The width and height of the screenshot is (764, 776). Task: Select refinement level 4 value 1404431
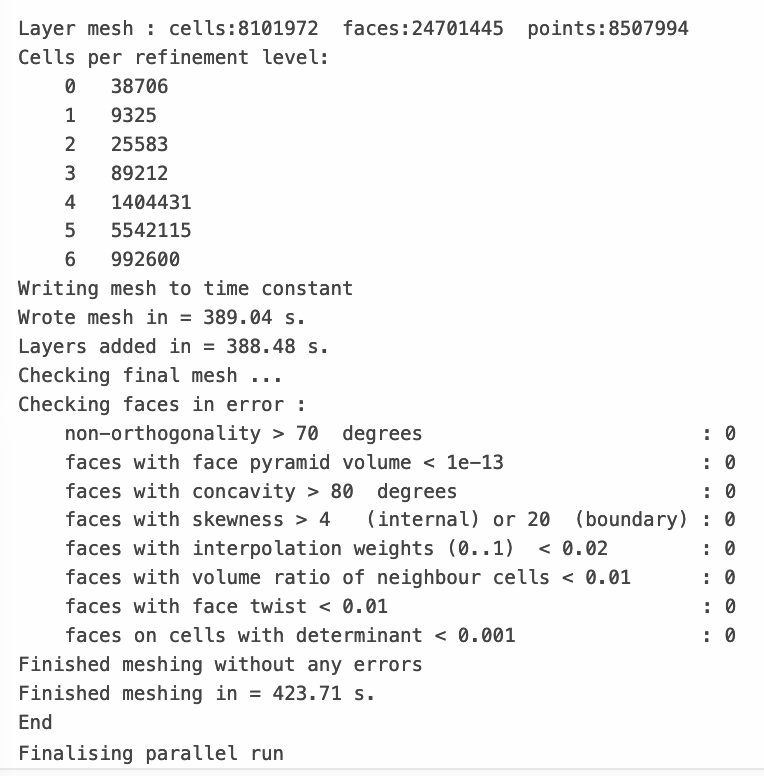[151, 202]
